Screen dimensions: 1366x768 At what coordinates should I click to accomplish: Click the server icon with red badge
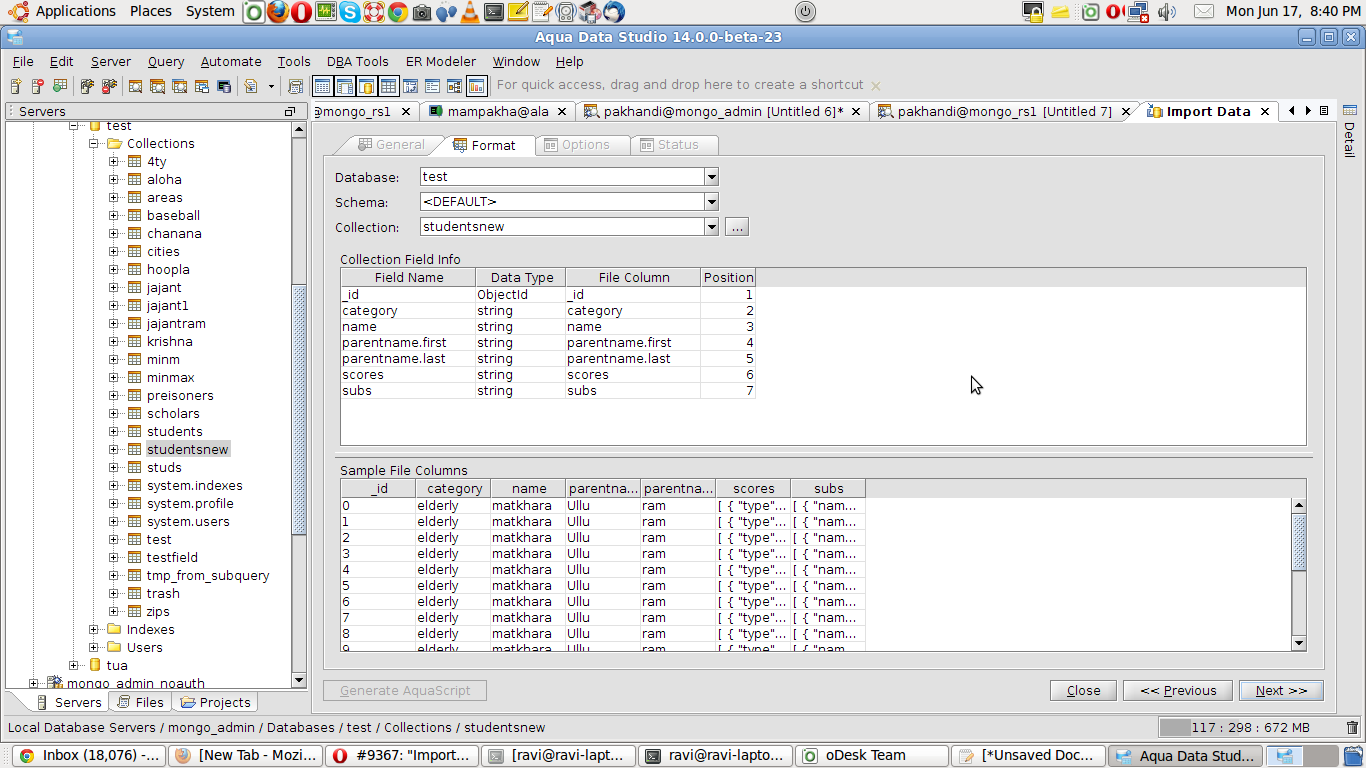pyautogui.click(x=38, y=86)
